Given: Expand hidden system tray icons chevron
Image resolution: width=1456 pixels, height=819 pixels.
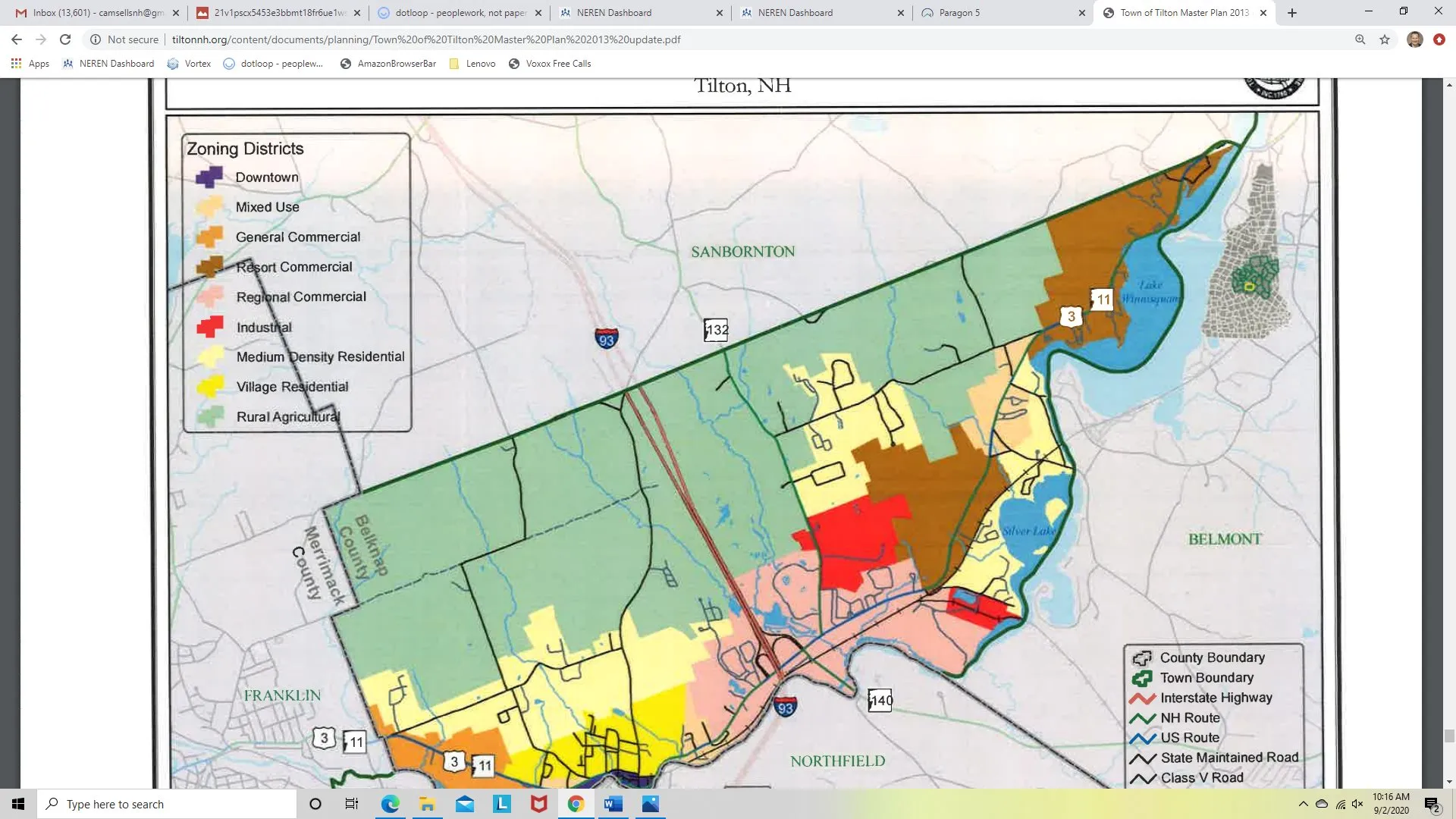Looking at the screenshot, I should click(x=1303, y=804).
